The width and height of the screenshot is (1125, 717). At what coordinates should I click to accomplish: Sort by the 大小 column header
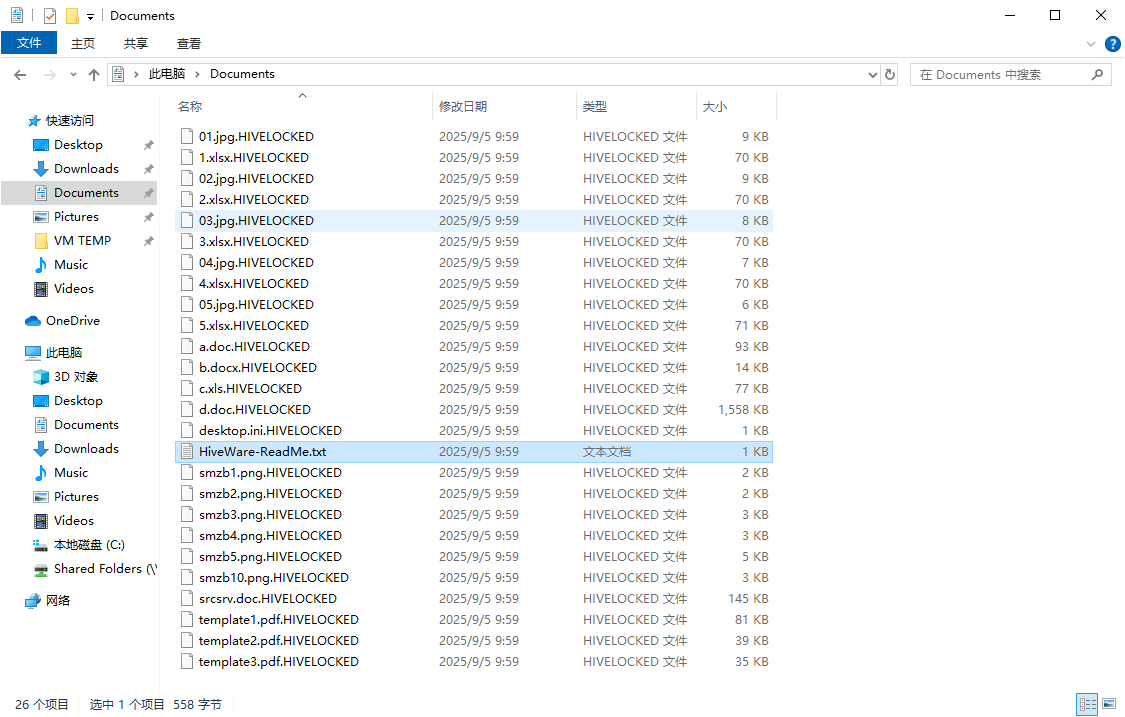point(715,106)
